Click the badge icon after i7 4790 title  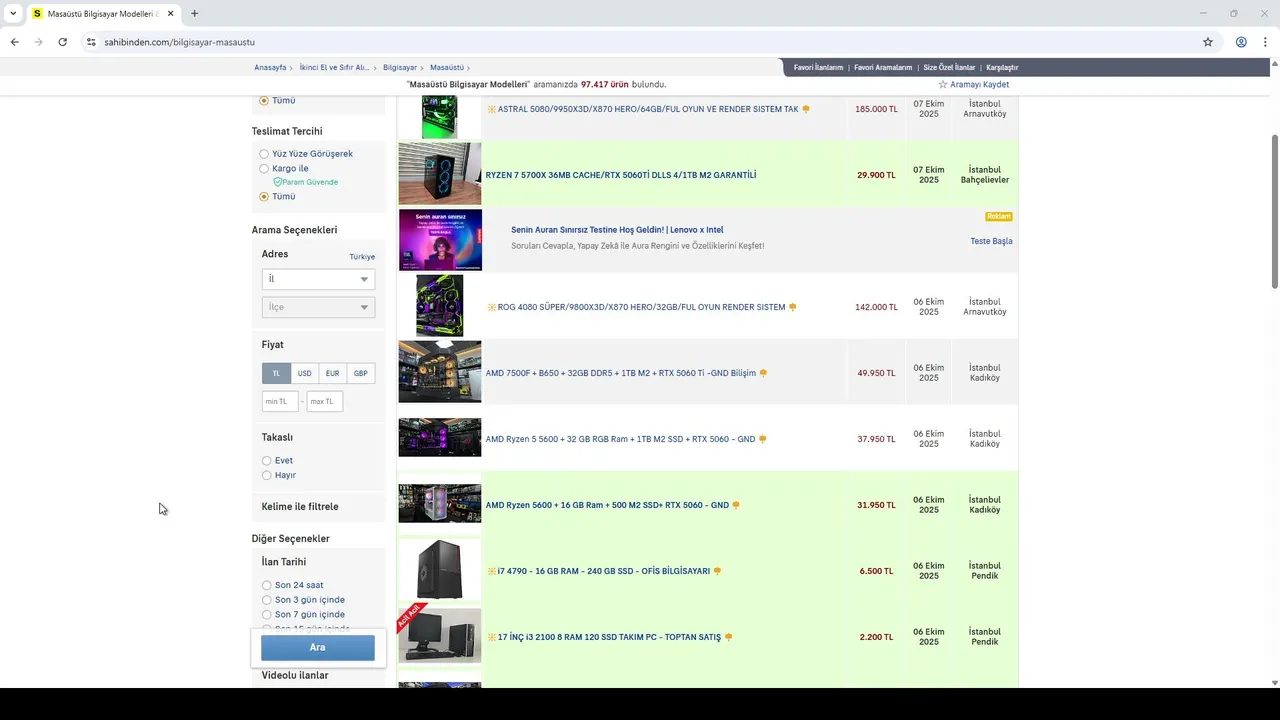[717, 571]
